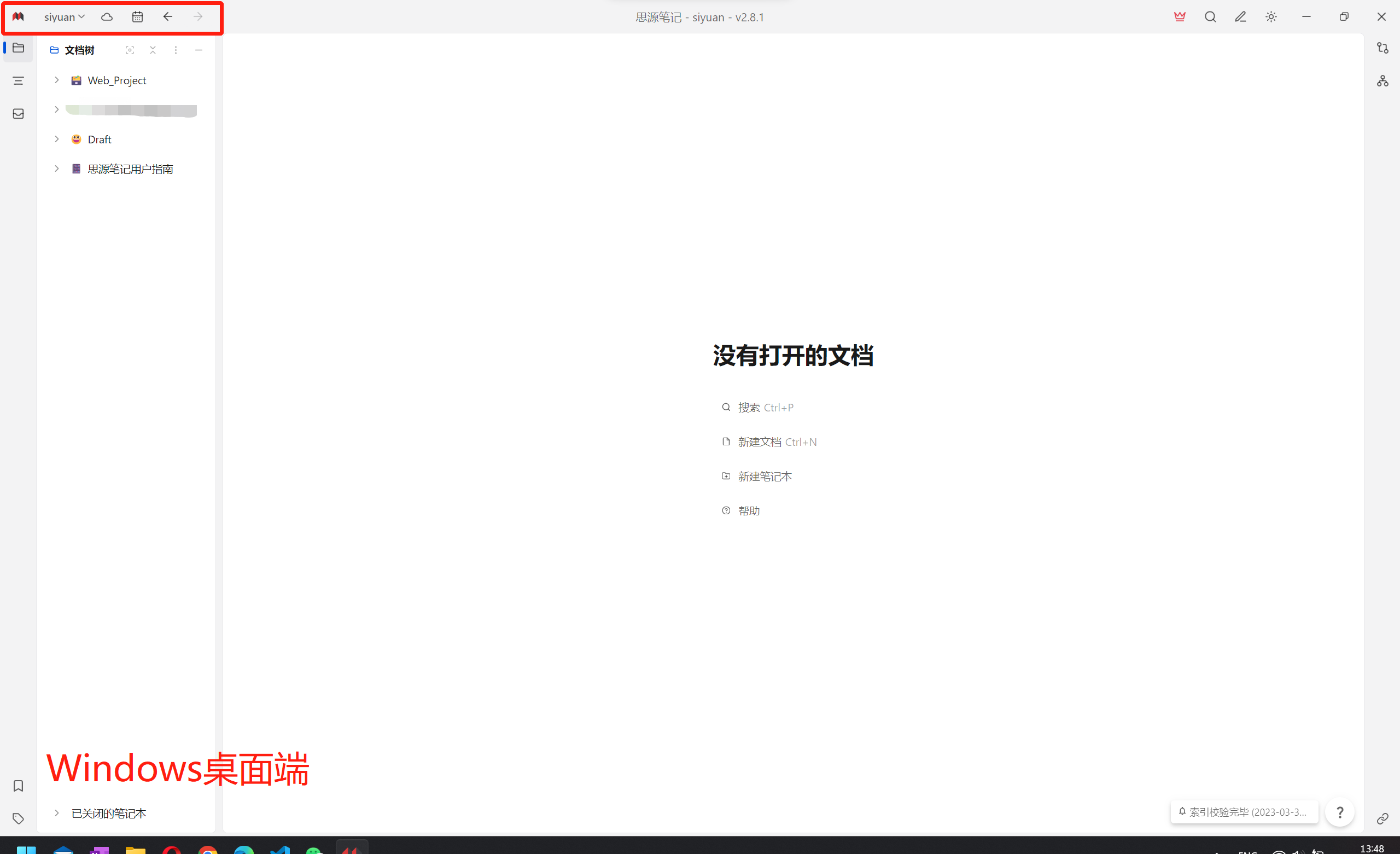This screenshot has width=1400, height=854.
Task: Select the 思源笔记用户指南 notebook
Action: 130,169
